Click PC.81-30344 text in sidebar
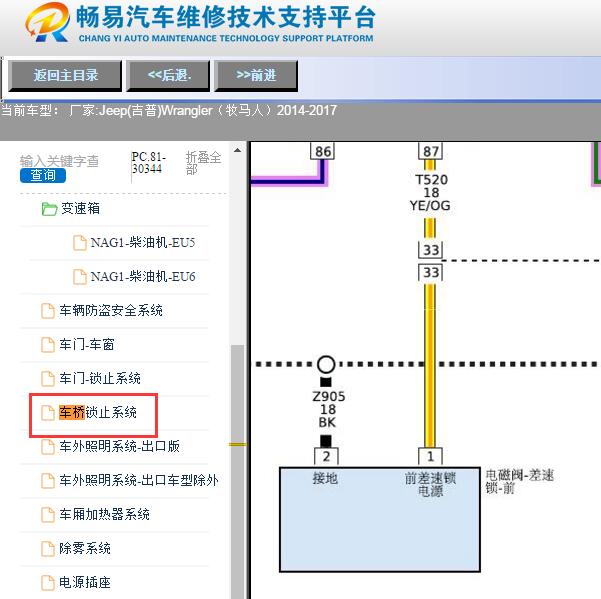The image size is (601, 599). [148, 163]
